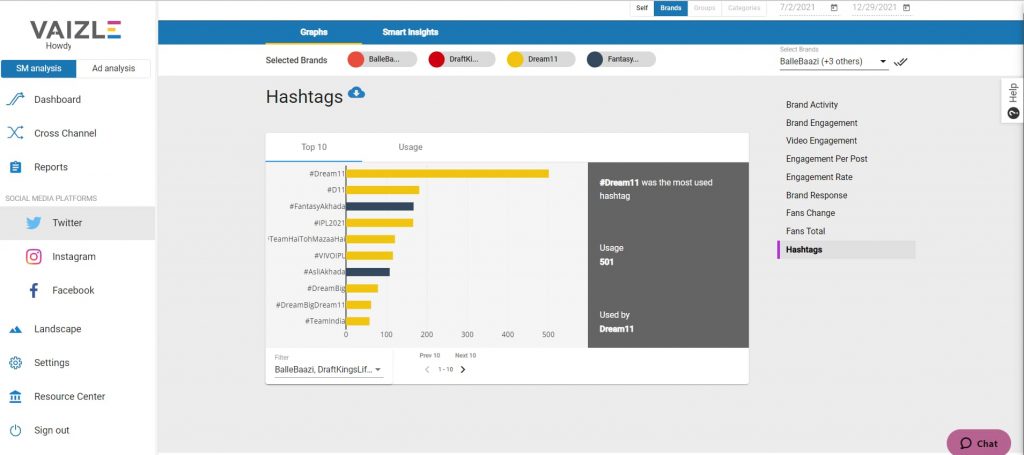Screen dimensions: 1024x455
Task: Click the Sign out power icon
Action: [16, 430]
